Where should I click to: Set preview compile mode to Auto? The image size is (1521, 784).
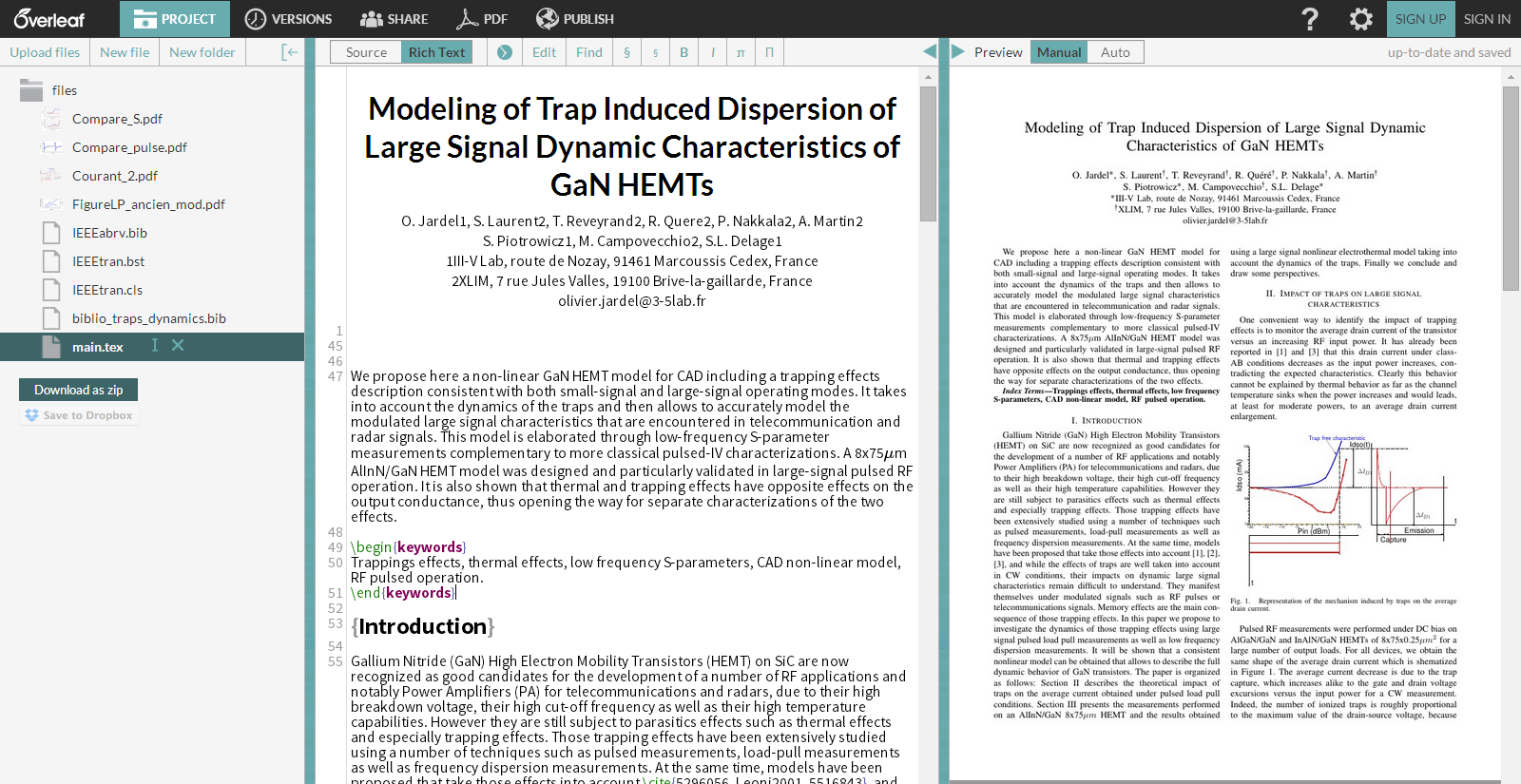click(1115, 52)
